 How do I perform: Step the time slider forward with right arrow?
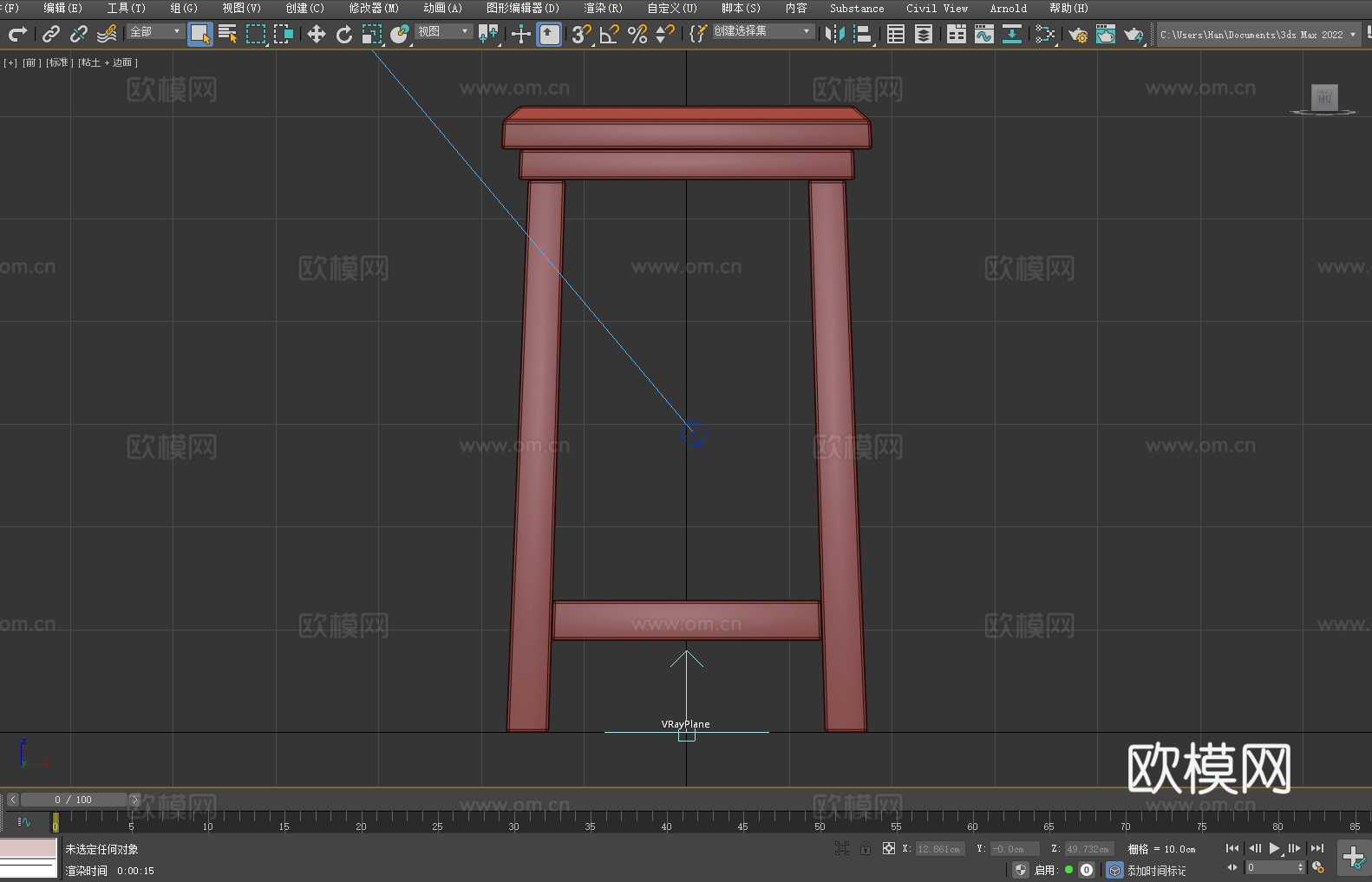pyautogui.click(x=134, y=800)
